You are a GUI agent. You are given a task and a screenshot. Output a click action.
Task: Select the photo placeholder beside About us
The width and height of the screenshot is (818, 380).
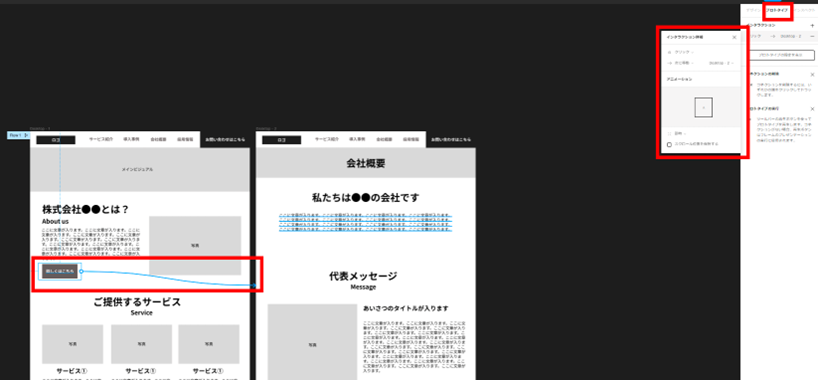coord(195,245)
